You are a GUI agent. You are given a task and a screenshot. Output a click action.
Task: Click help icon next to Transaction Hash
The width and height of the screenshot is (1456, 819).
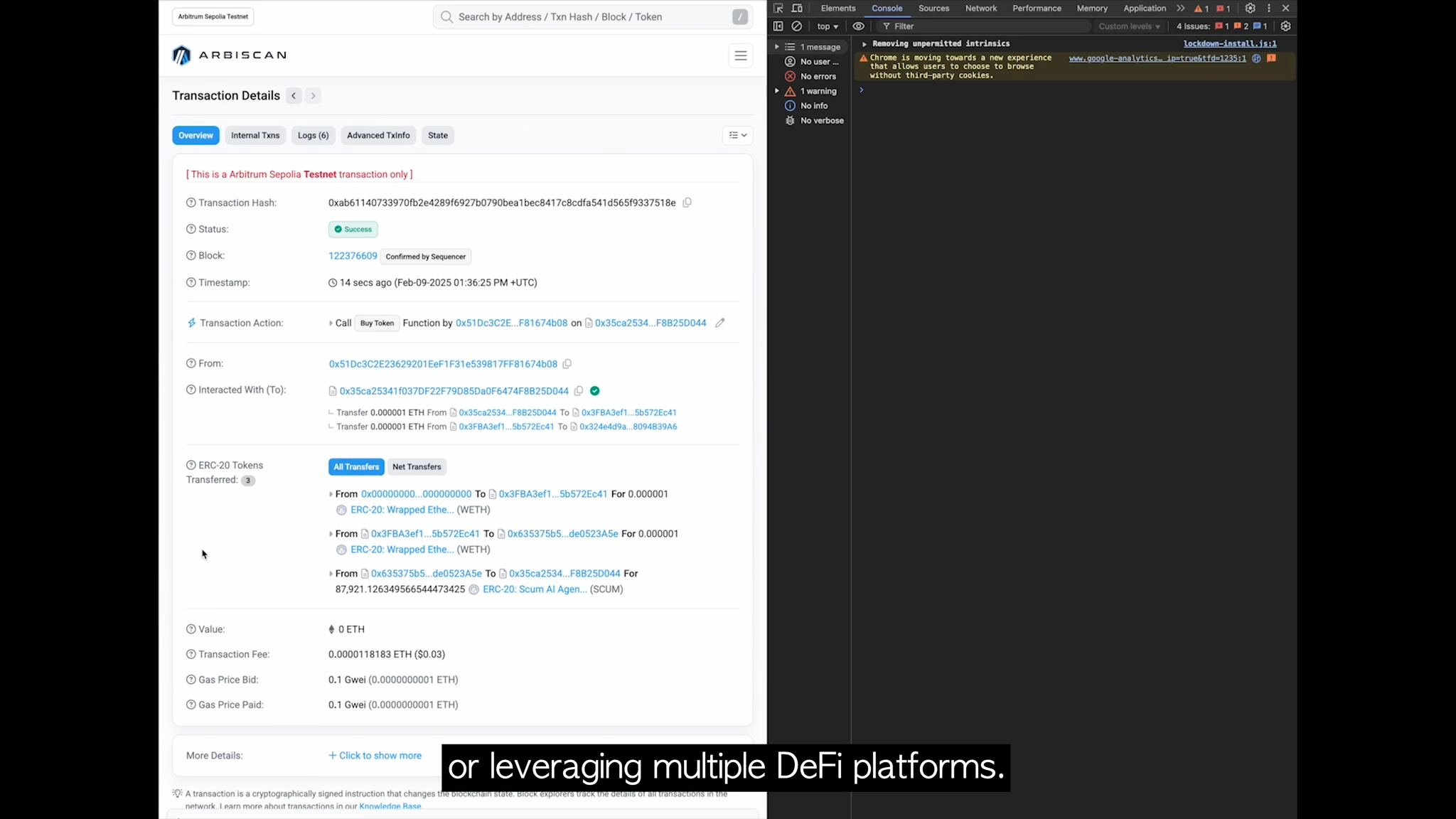[x=191, y=203]
